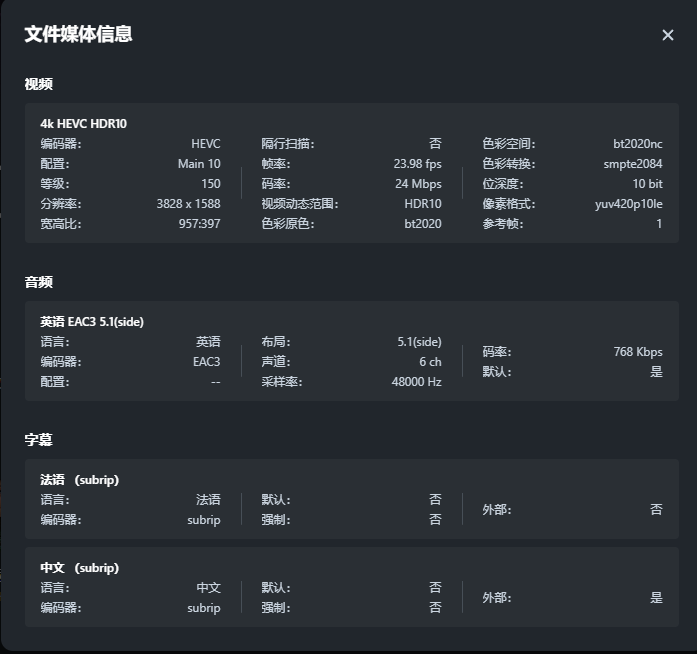The image size is (697, 654).
Task: Click the resolution value 3828 x 1588
Action: (x=188, y=204)
